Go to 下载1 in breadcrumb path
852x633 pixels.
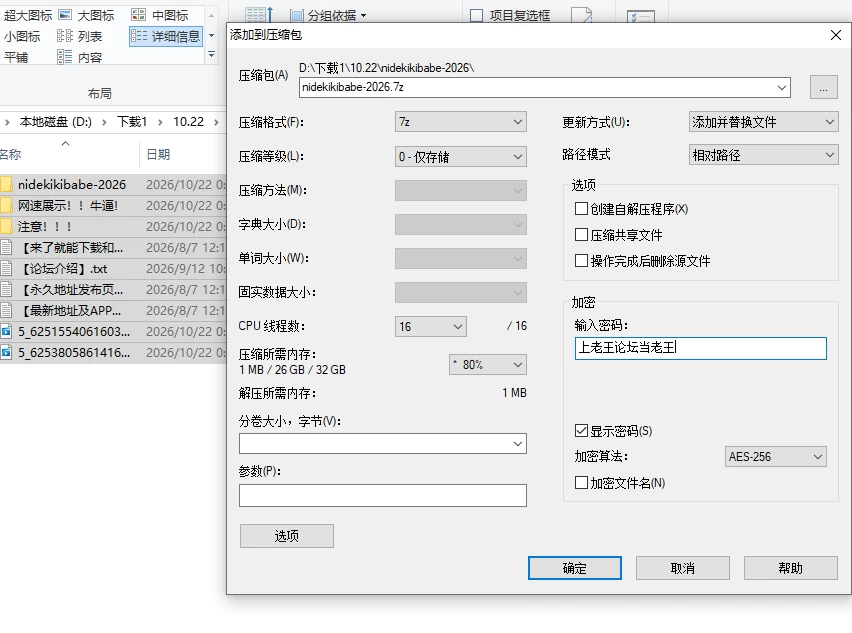(x=132, y=122)
